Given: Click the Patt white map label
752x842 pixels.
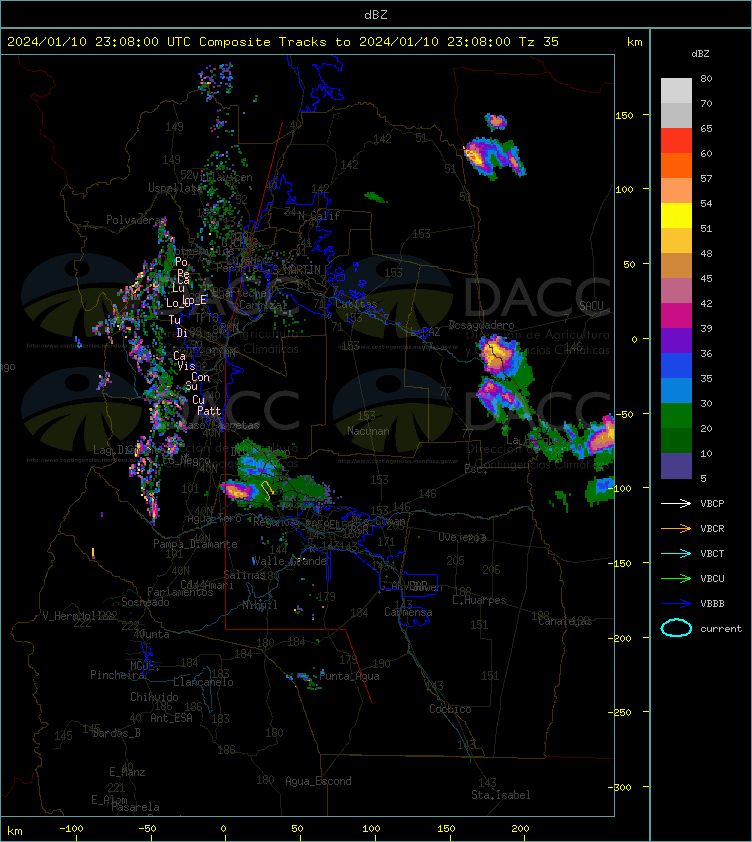Looking at the screenshot, I should pos(209,411).
